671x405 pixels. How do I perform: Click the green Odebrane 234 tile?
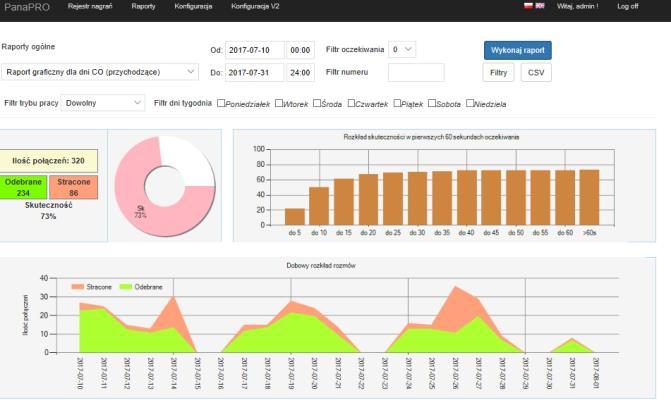coord(23,187)
